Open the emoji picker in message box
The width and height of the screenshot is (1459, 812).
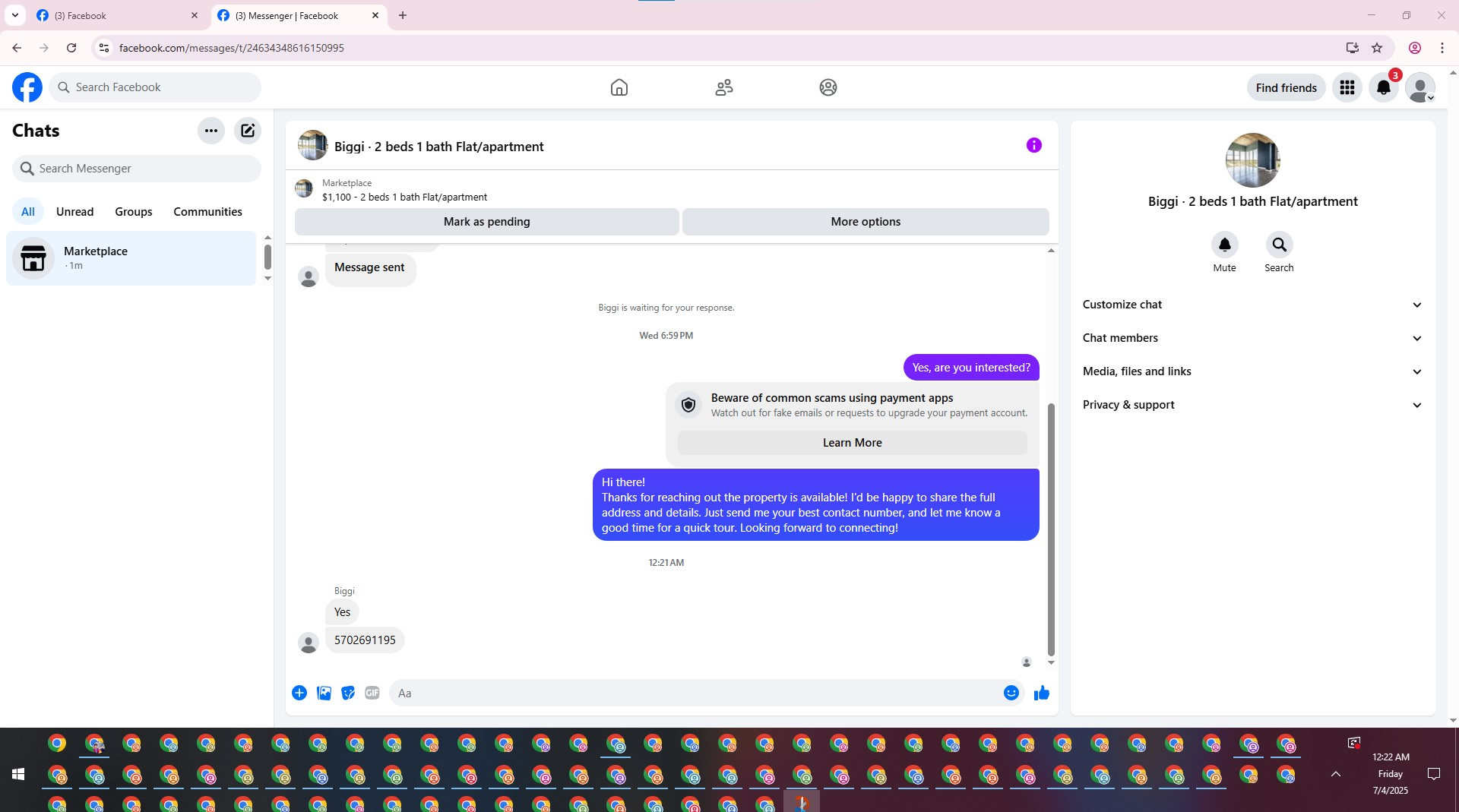coord(1011,693)
